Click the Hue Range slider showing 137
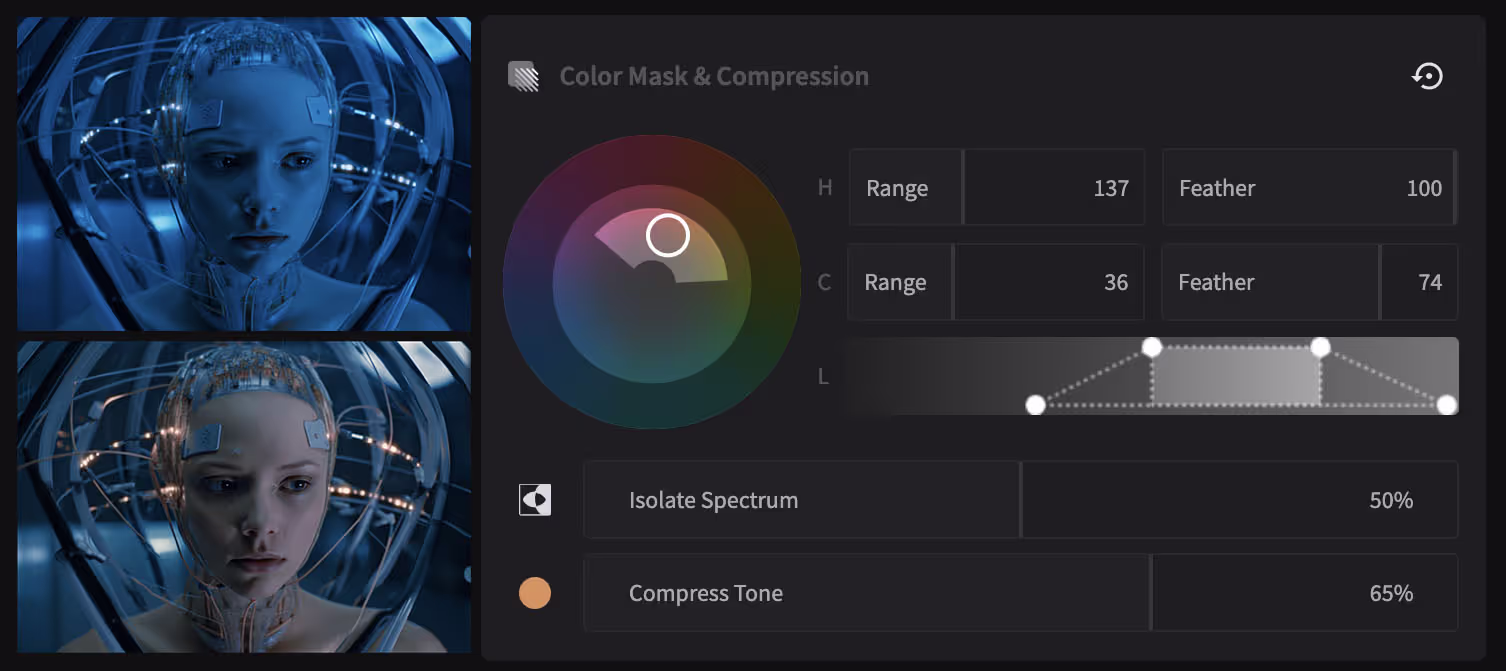The image size is (1506, 671). [996, 188]
